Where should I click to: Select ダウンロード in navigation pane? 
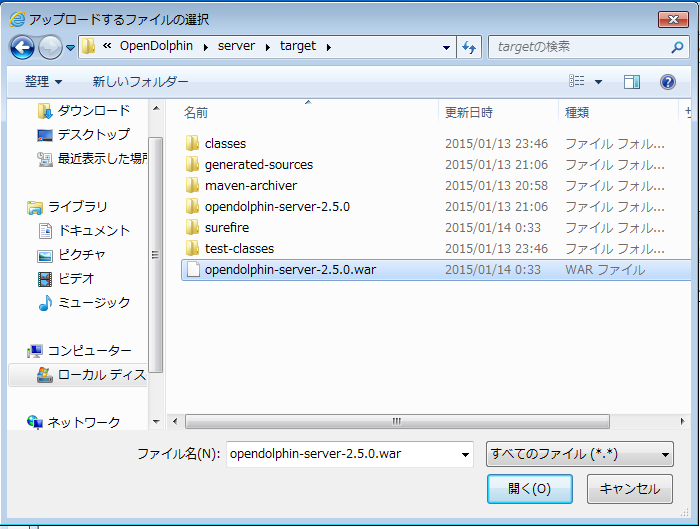[x=84, y=111]
